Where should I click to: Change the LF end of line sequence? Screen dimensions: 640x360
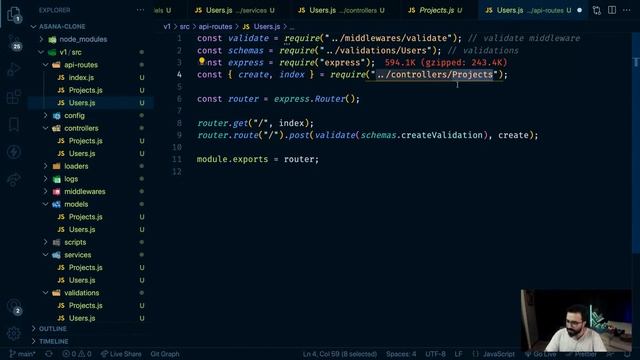point(459,354)
